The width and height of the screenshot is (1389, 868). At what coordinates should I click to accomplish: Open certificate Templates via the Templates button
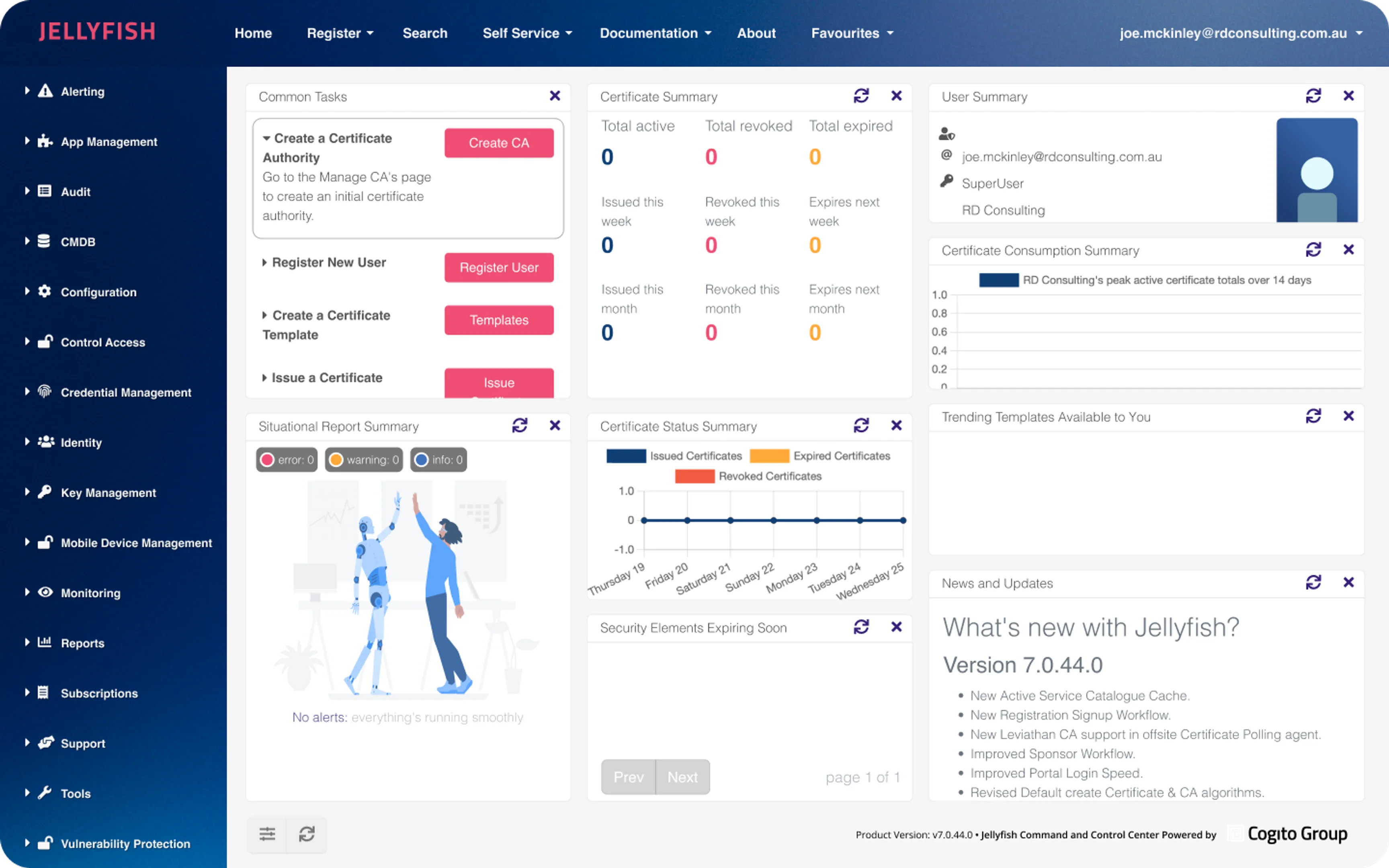(498, 320)
